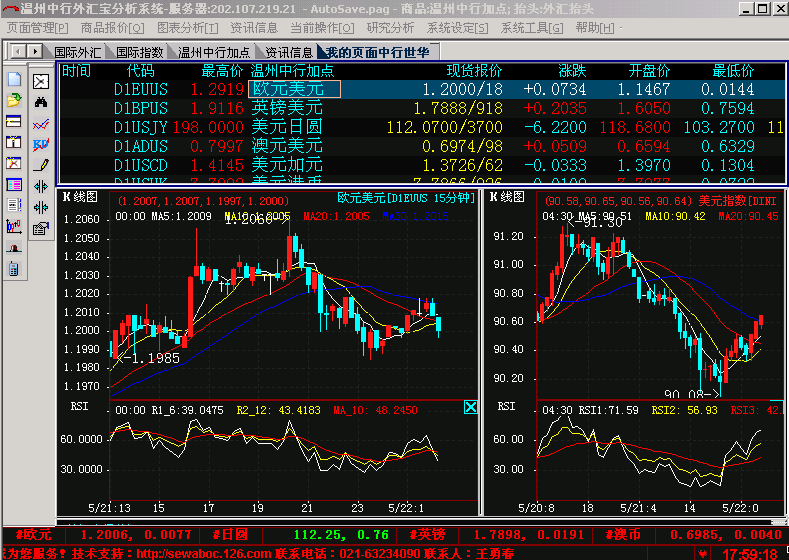Click the colorful table grid icon
Image resolution: width=789 pixels, height=560 pixels.
14,185
